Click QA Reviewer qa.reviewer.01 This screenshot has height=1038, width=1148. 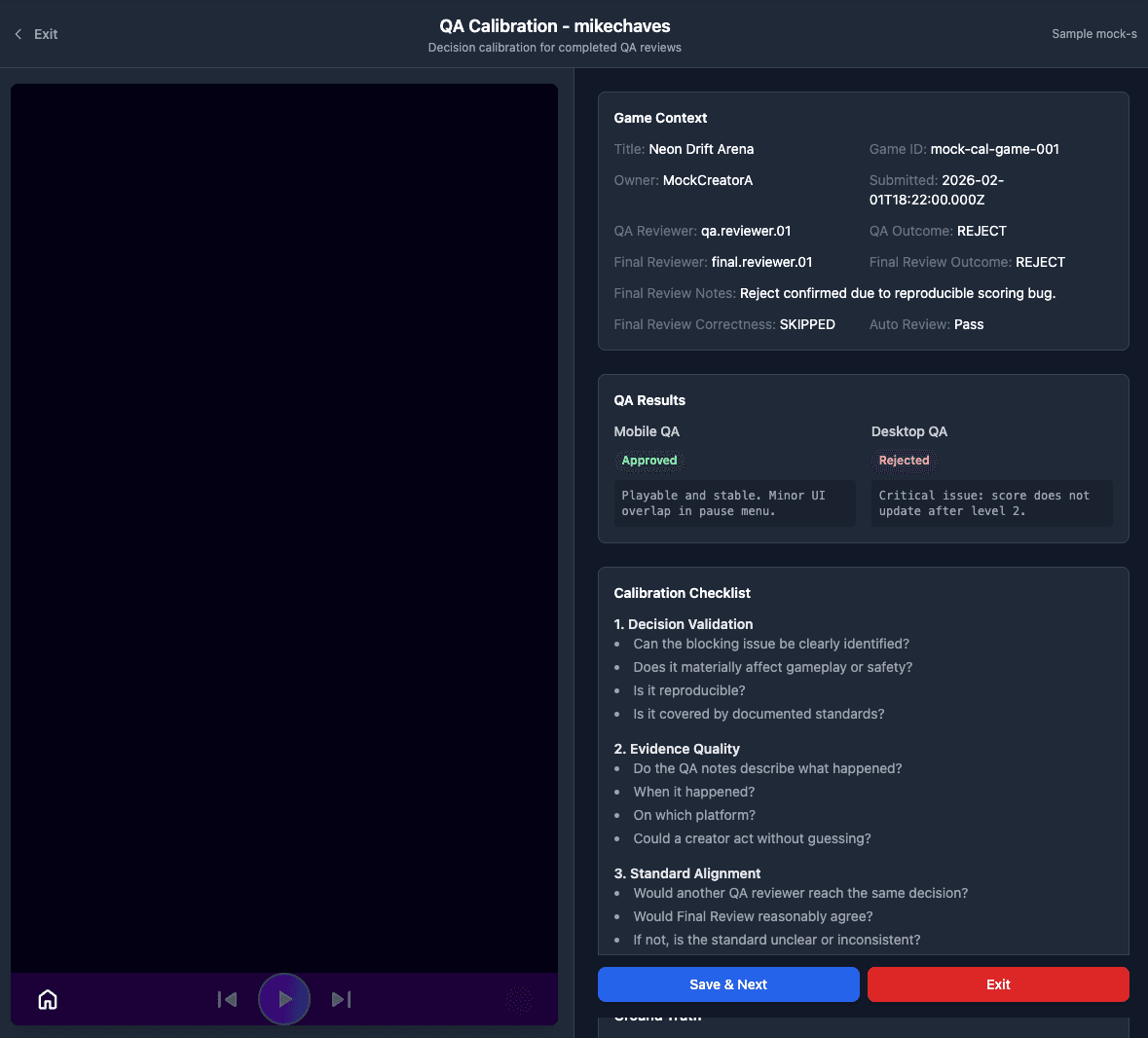tap(745, 232)
